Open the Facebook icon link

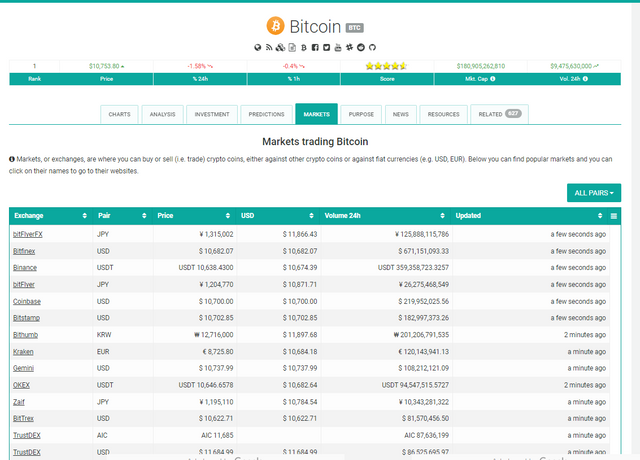pos(315,48)
